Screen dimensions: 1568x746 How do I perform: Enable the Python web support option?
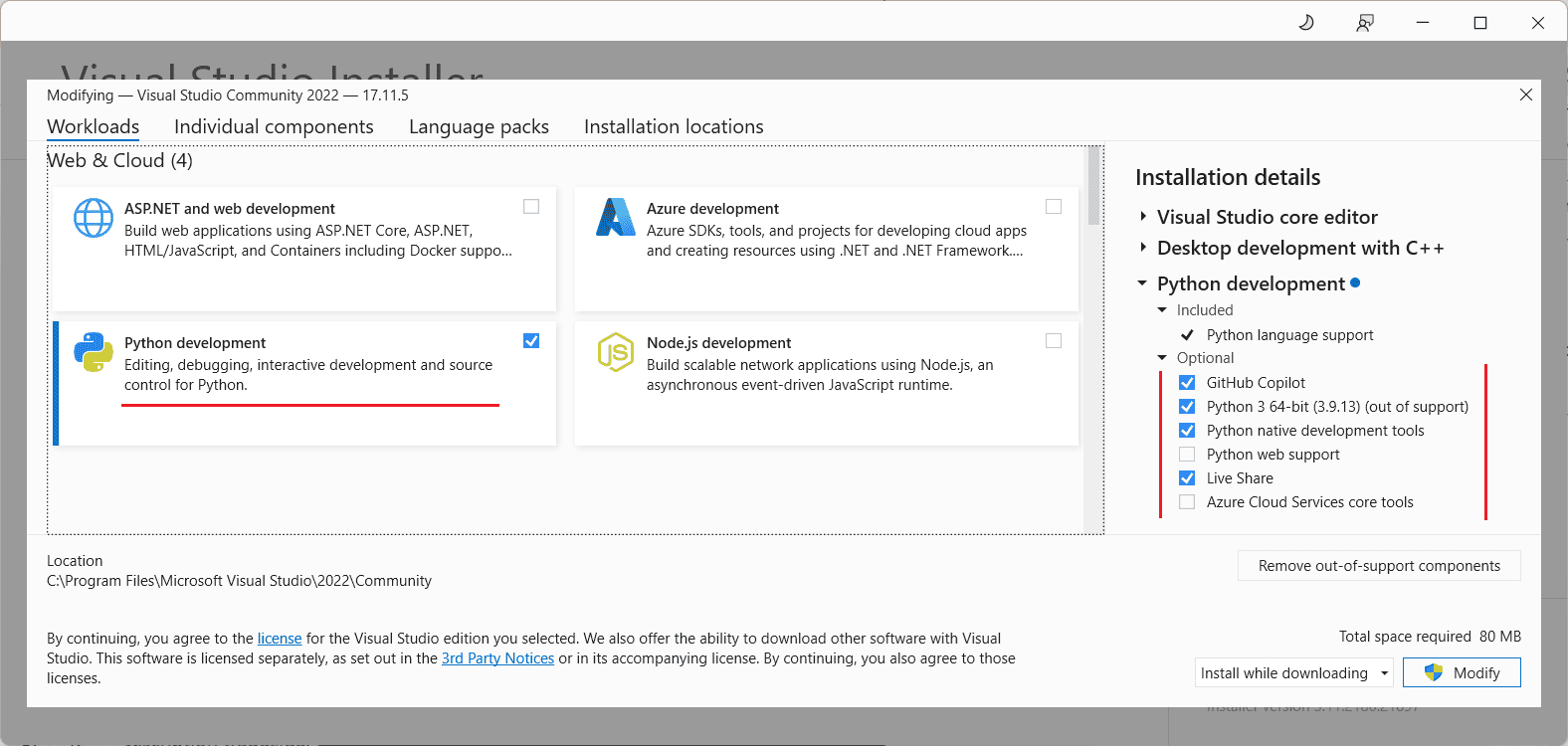coord(1187,455)
